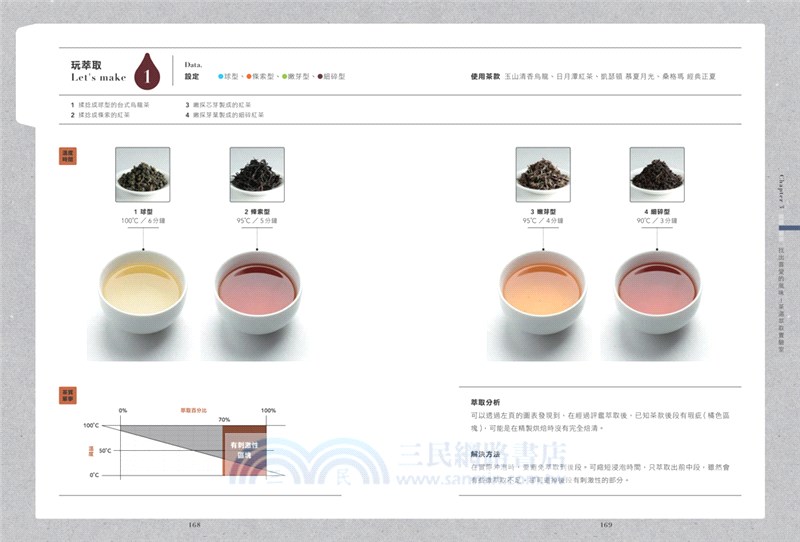800x542 pixels.
Task: Click the "Data." label
Action: 193,65
